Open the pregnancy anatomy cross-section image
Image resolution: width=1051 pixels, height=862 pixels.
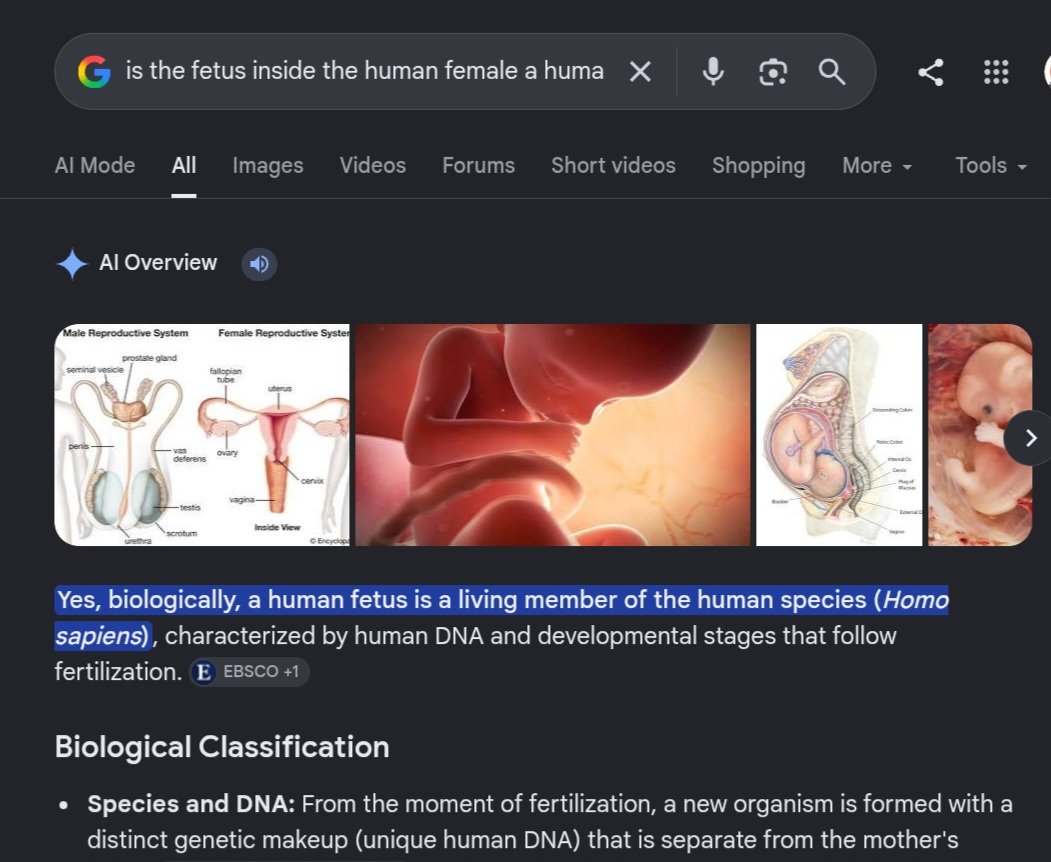tap(839, 435)
